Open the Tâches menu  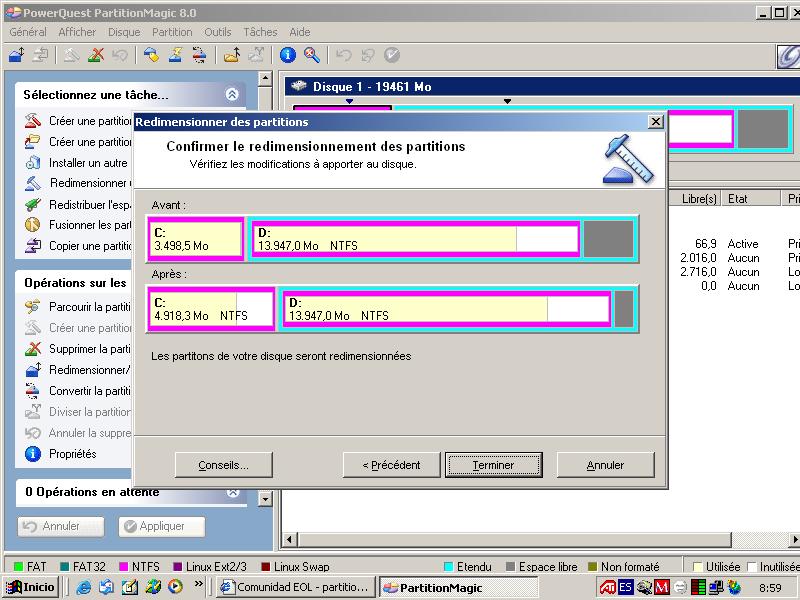pos(260,32)
